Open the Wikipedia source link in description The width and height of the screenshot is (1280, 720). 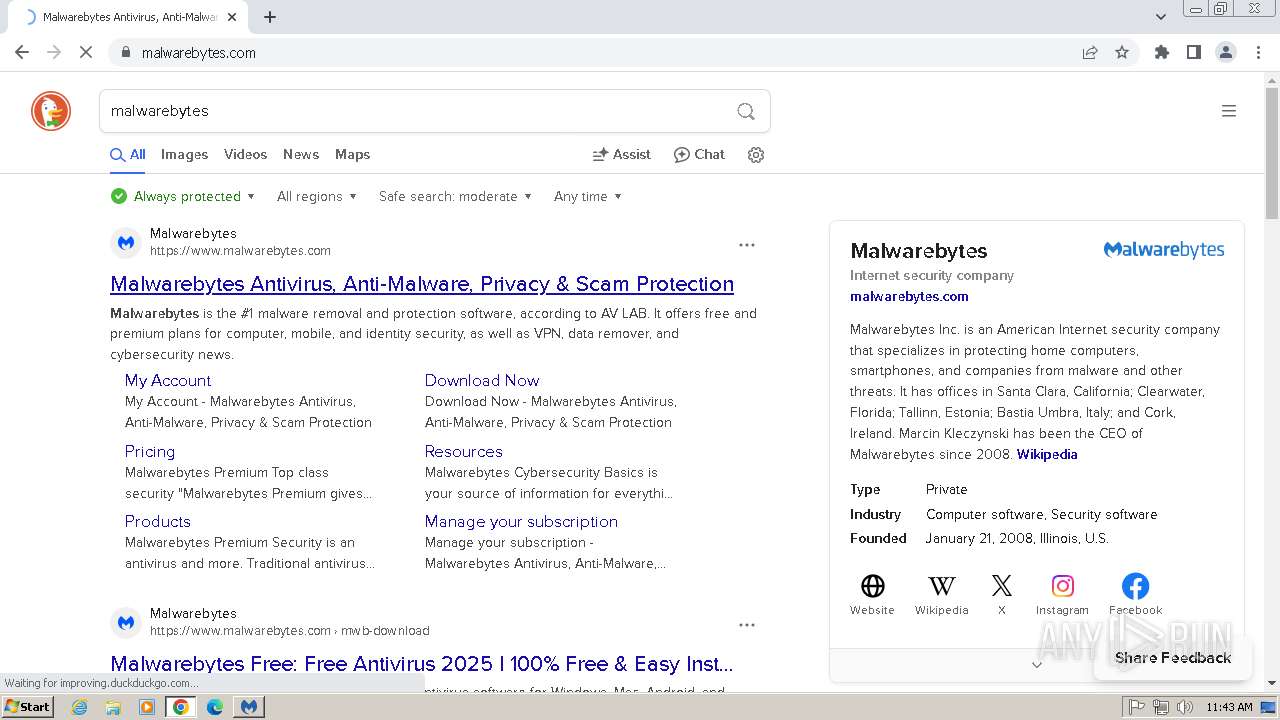click(1047, 455)
